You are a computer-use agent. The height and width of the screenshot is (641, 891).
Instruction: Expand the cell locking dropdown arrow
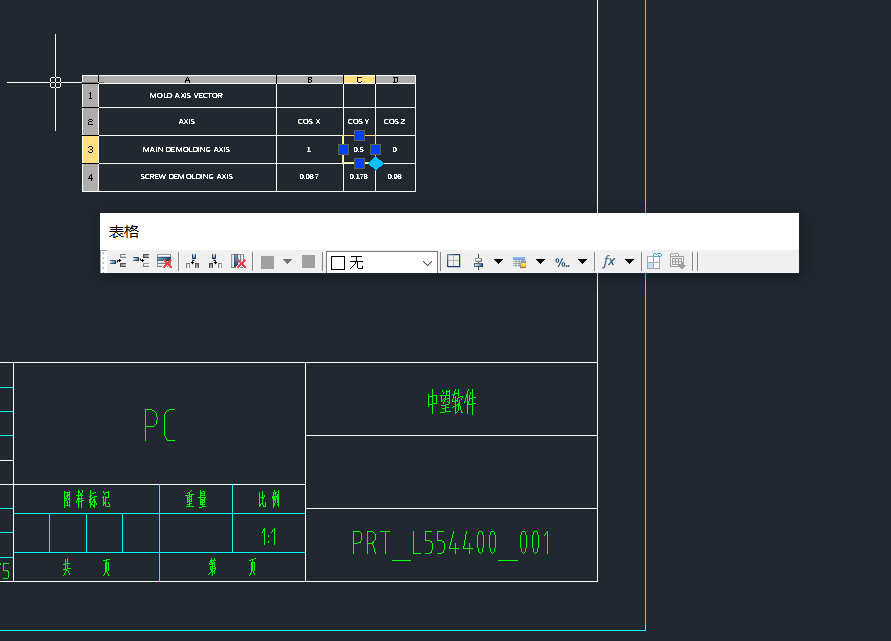pyautogui.click(x=540, y=262)
